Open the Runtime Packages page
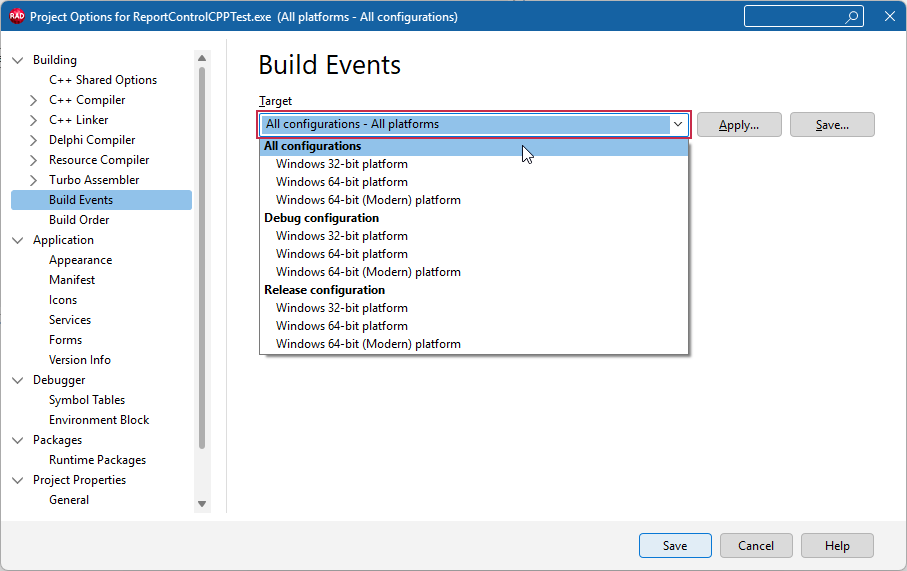 click(x=97, y=460)
